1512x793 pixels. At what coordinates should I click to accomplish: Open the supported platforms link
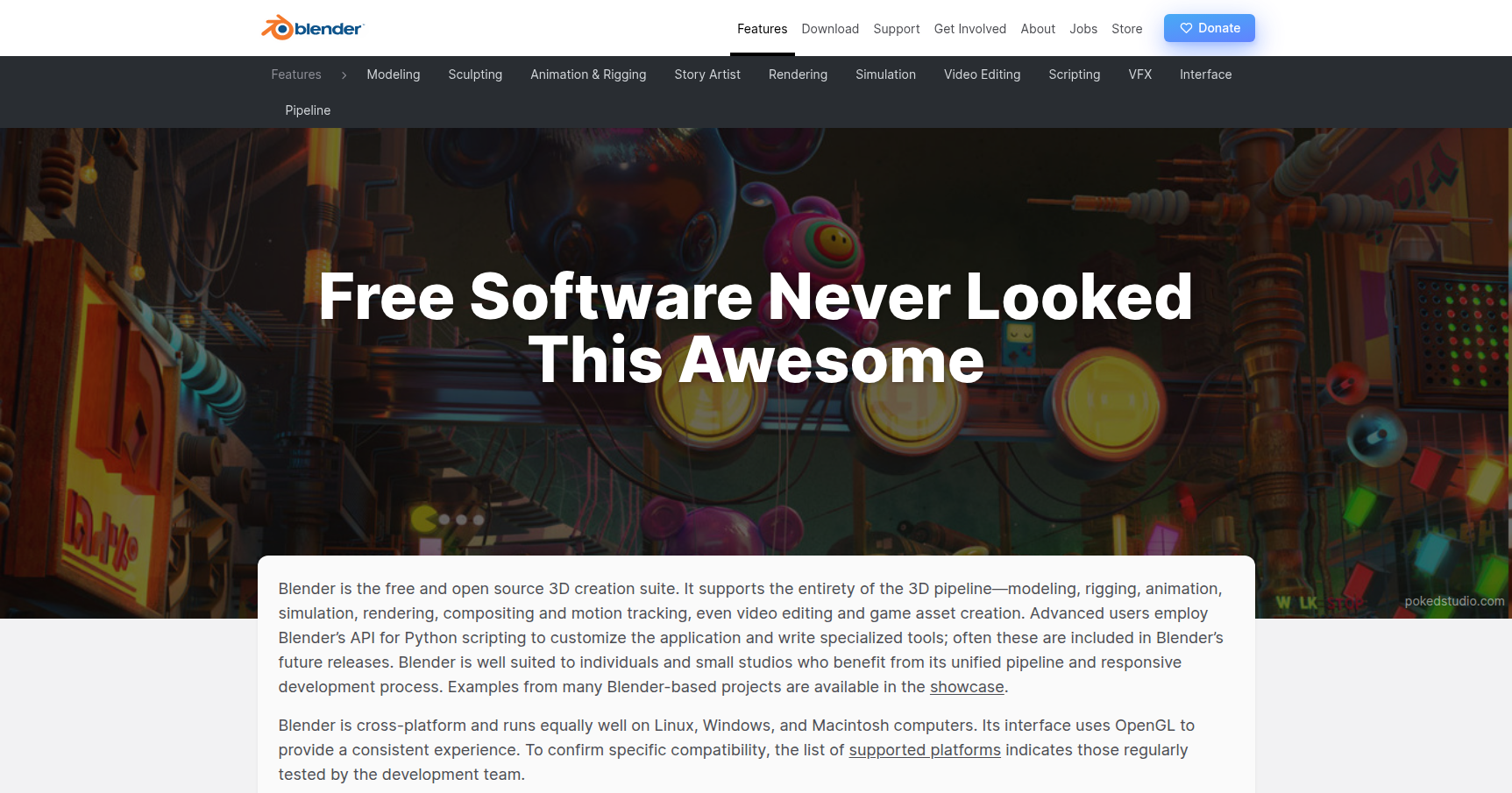924,750
